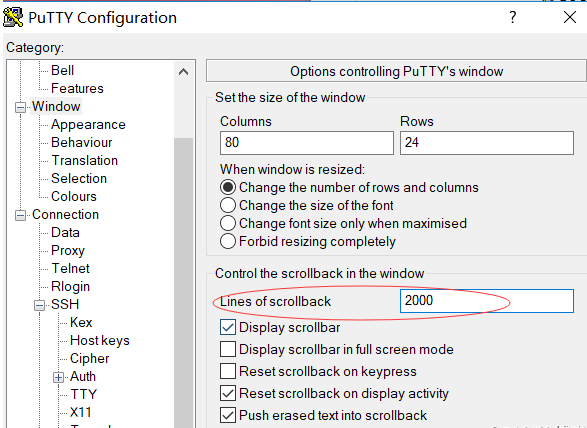Image resolution: width=587 pixels, height=428 pixels.
Task: Open the Appearance category
Action: click(x=88, y=124)
